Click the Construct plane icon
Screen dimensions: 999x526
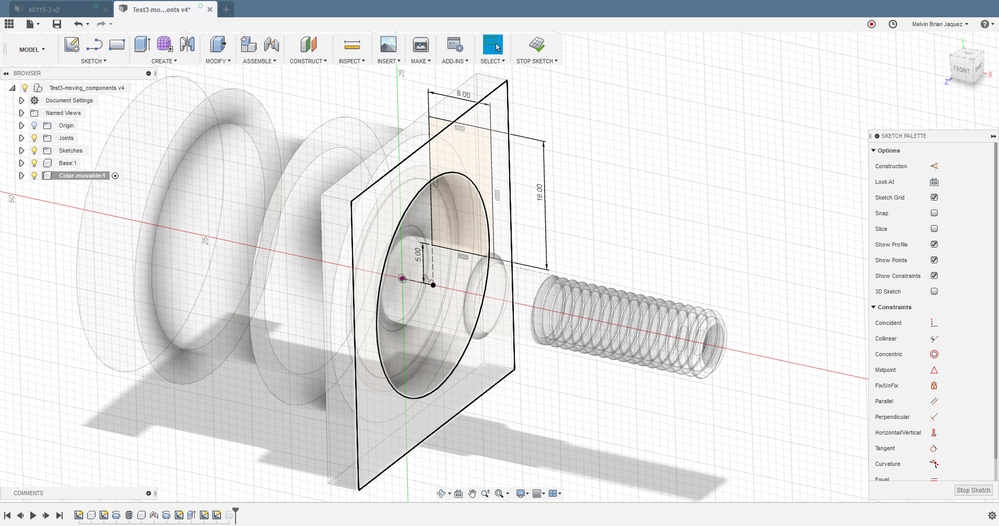pyautogui.click(x=308, y=45)
